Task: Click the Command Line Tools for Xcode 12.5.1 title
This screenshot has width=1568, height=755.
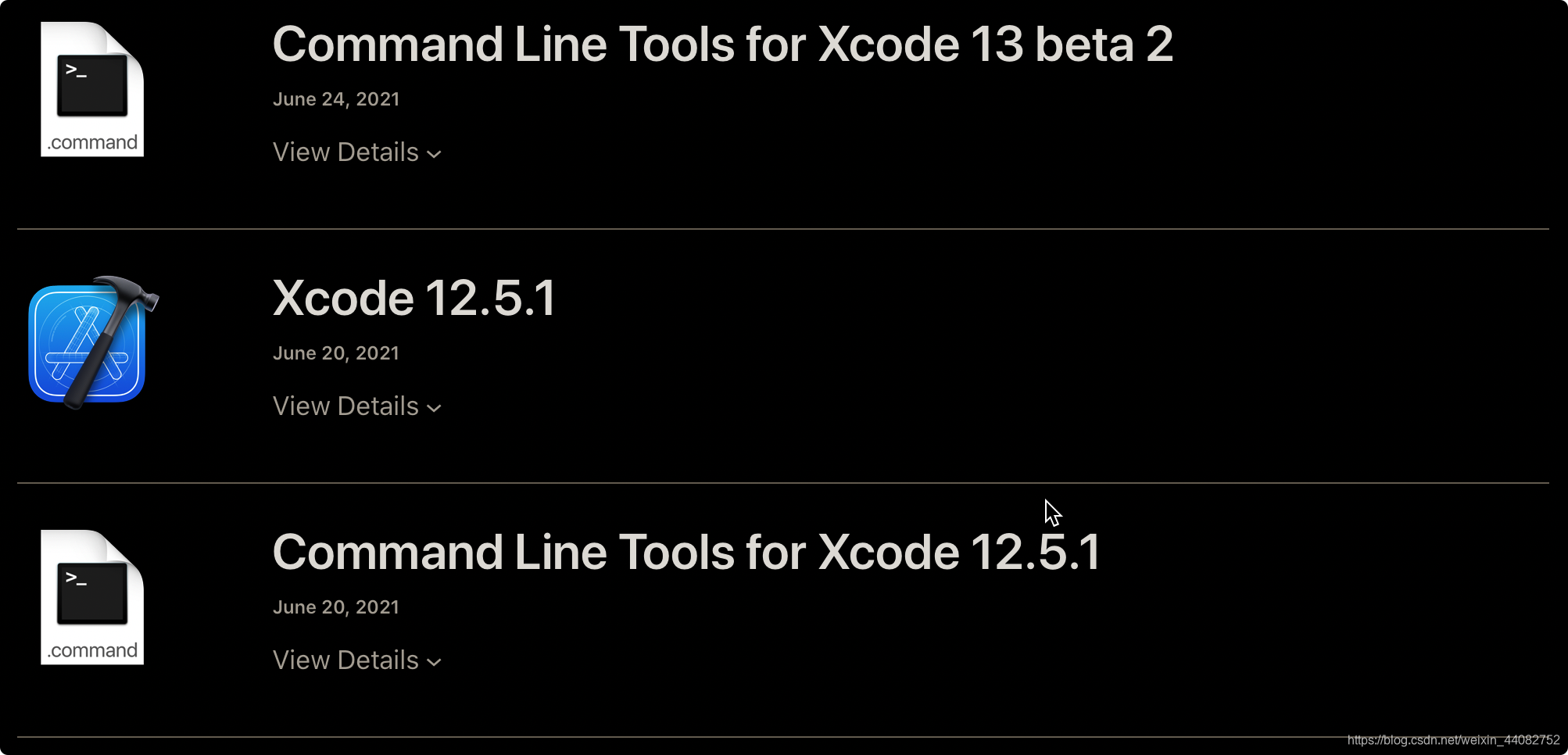Action: click(685, 552)
